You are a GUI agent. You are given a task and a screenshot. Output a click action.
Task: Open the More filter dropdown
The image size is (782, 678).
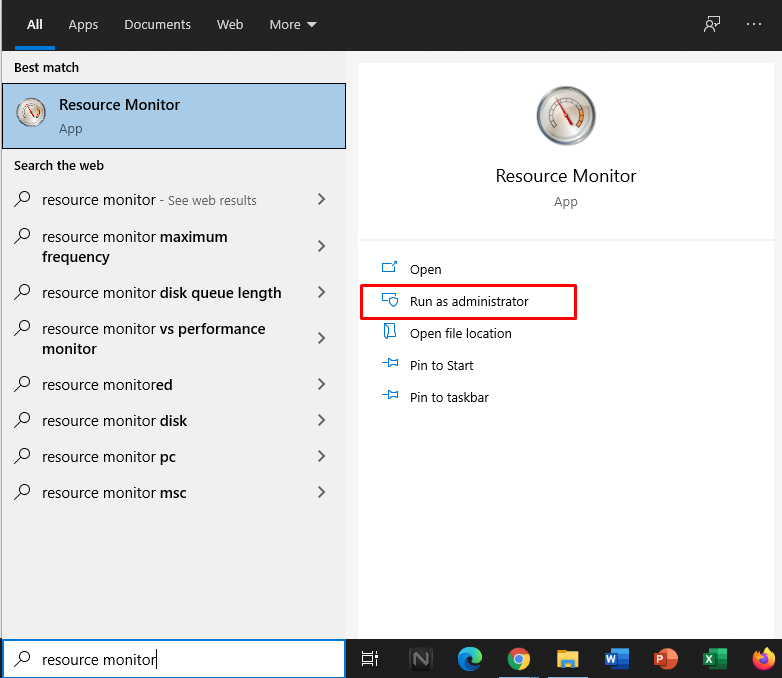coord(293,24)
